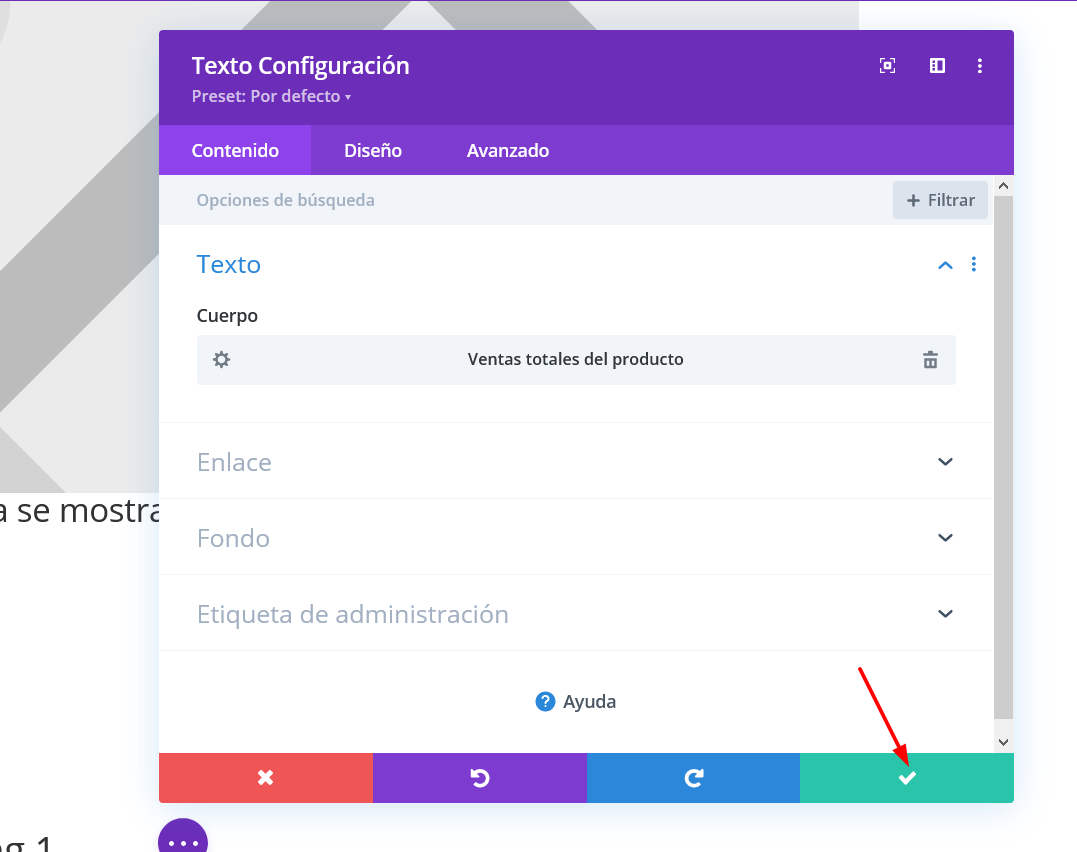
Task: Click the red discard changes X button
Action: [x=266, y=778]
